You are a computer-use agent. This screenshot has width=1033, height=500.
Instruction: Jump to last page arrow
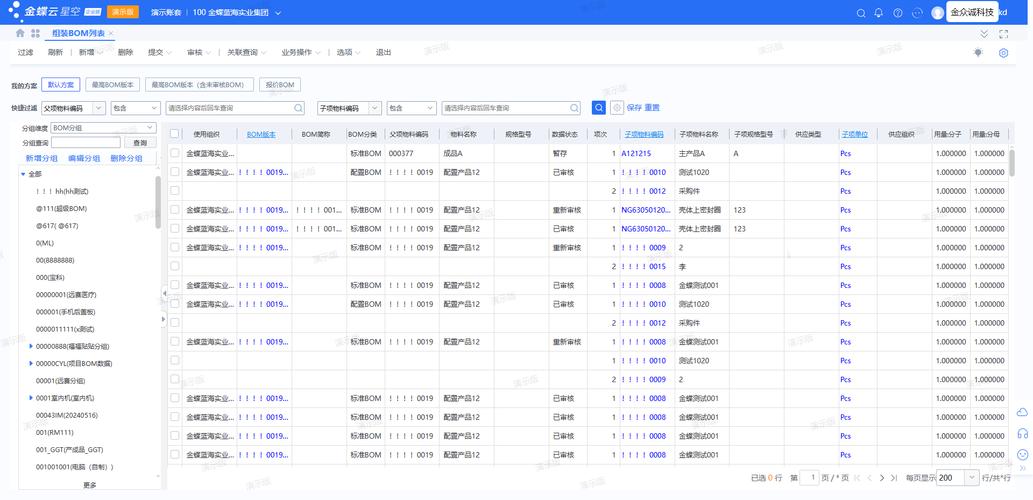pyautogui.click(x=894, y=478)
